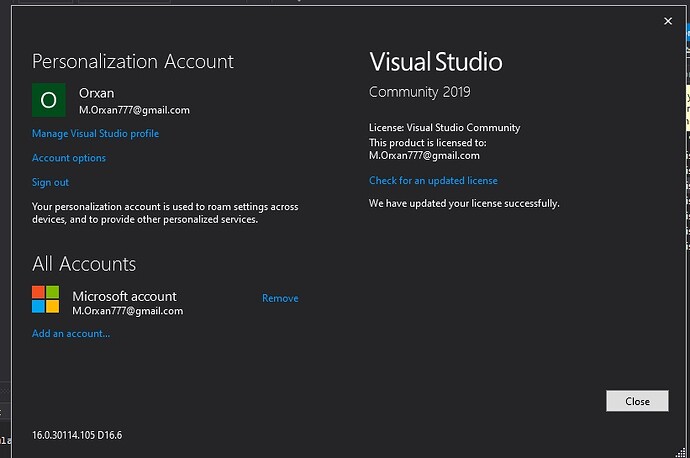Click the Orxan account name
Viewport: 690px width, 458px height.
point(96,93)
